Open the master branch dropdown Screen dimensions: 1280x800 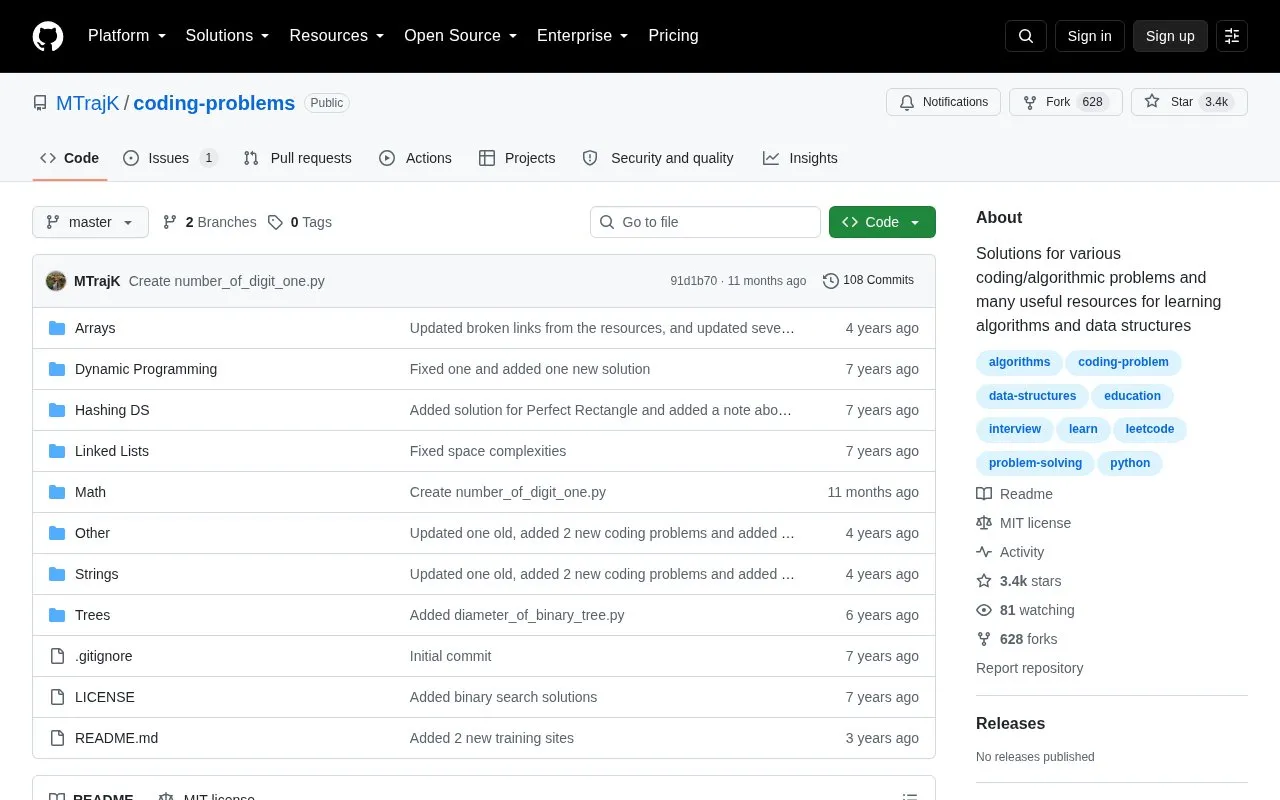(x=90, y=222)
